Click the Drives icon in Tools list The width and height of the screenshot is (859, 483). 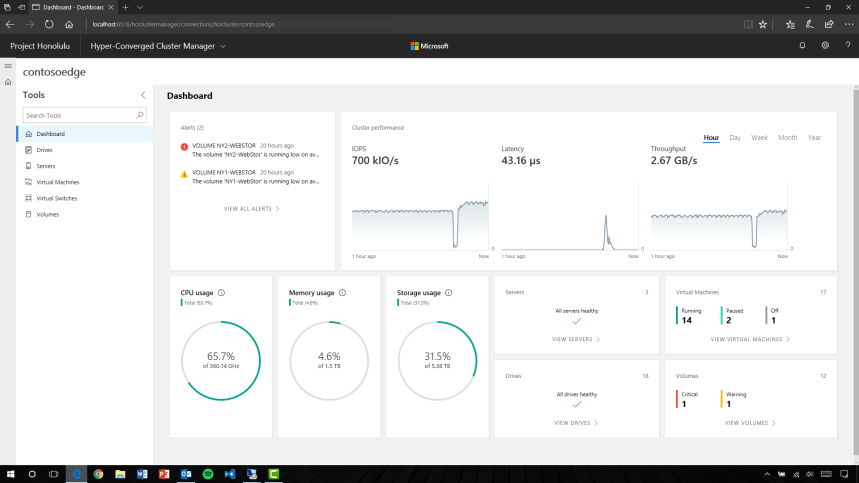[x=28, y=150]
